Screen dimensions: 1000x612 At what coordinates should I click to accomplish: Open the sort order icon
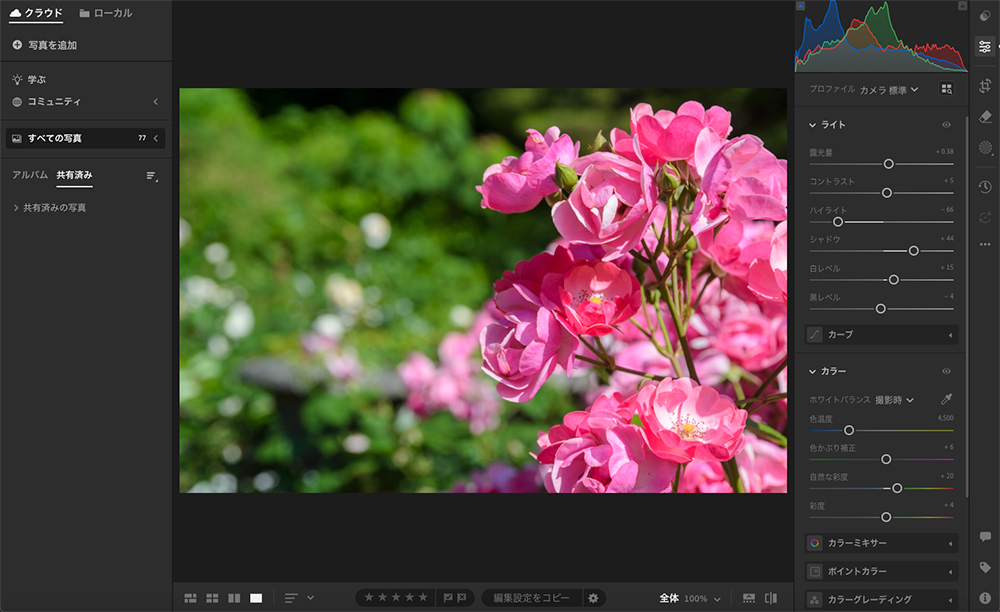(291, 598)
